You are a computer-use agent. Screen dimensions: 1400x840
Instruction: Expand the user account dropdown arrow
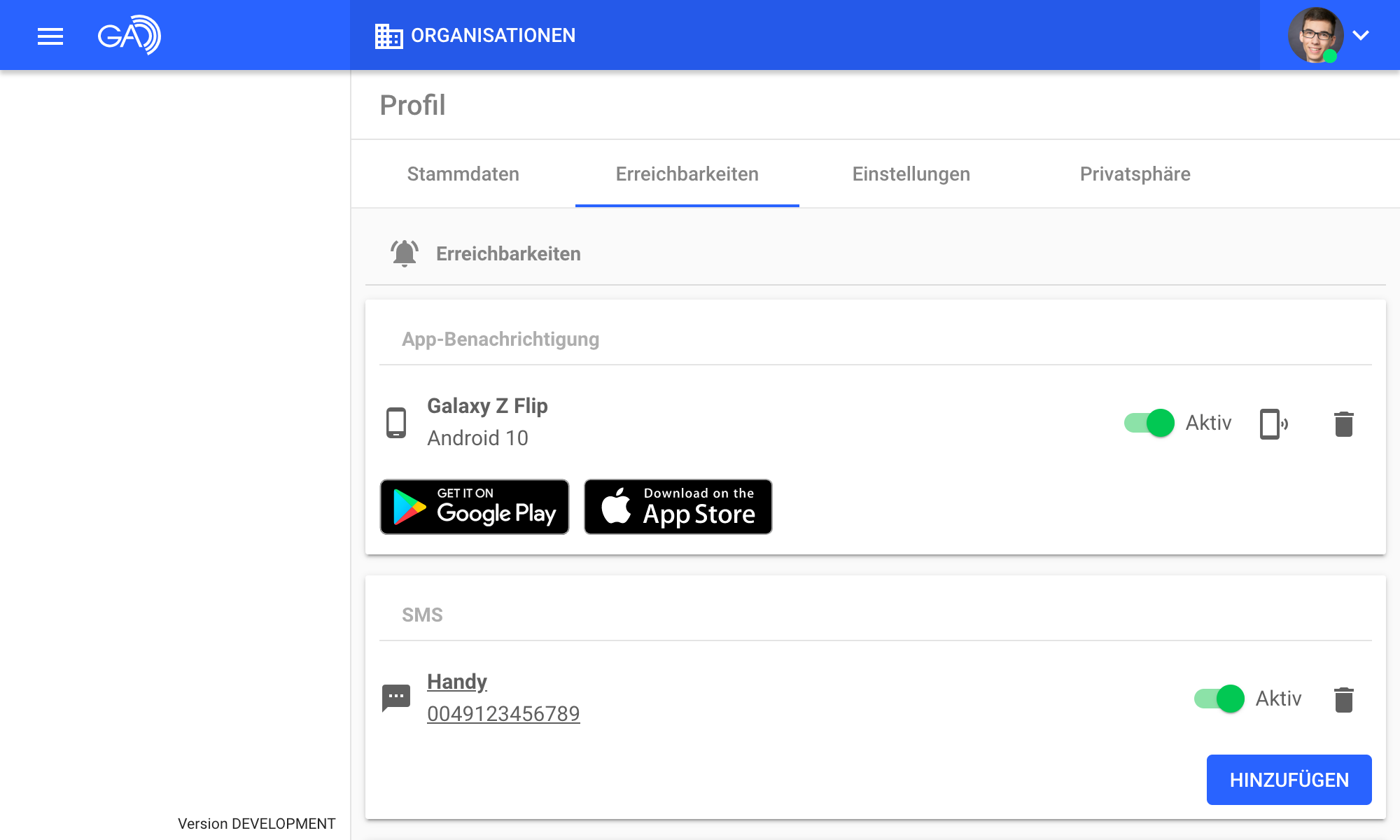pos(1361,35)
